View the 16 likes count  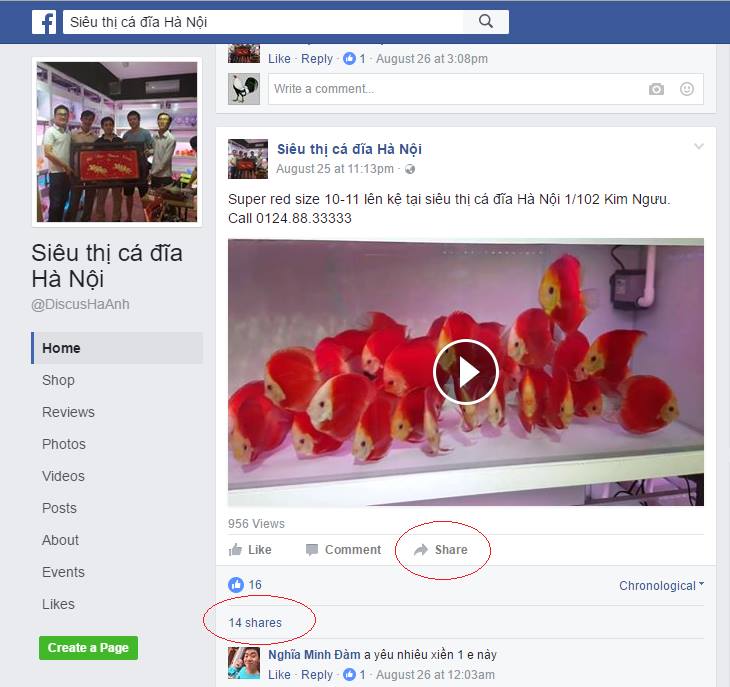click(255, 585)
